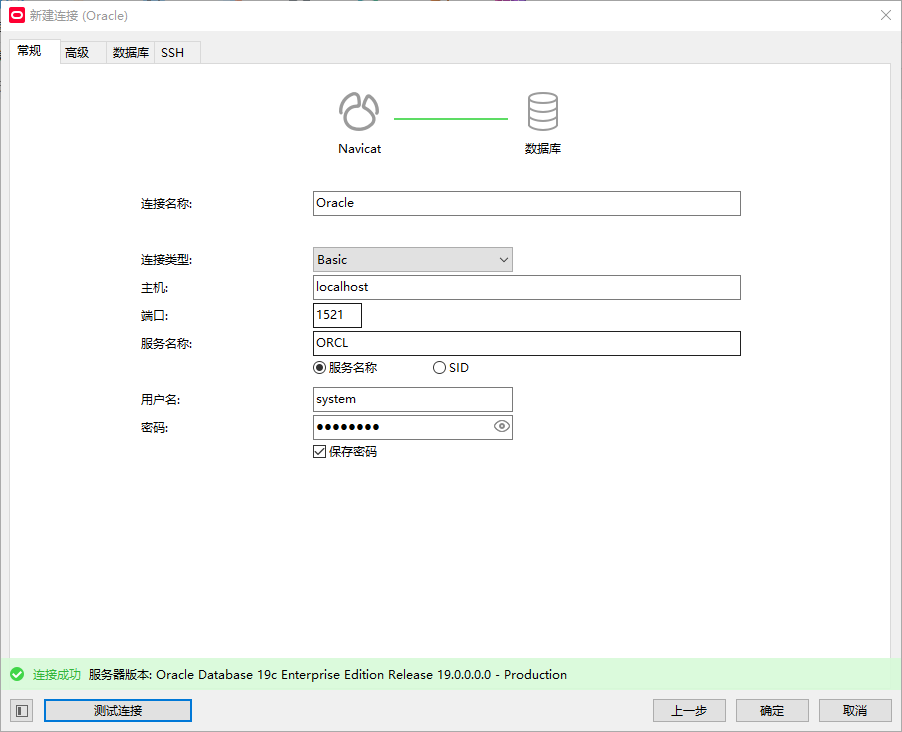Open the 连接类型 Basic dropdown

click(412, 260)
